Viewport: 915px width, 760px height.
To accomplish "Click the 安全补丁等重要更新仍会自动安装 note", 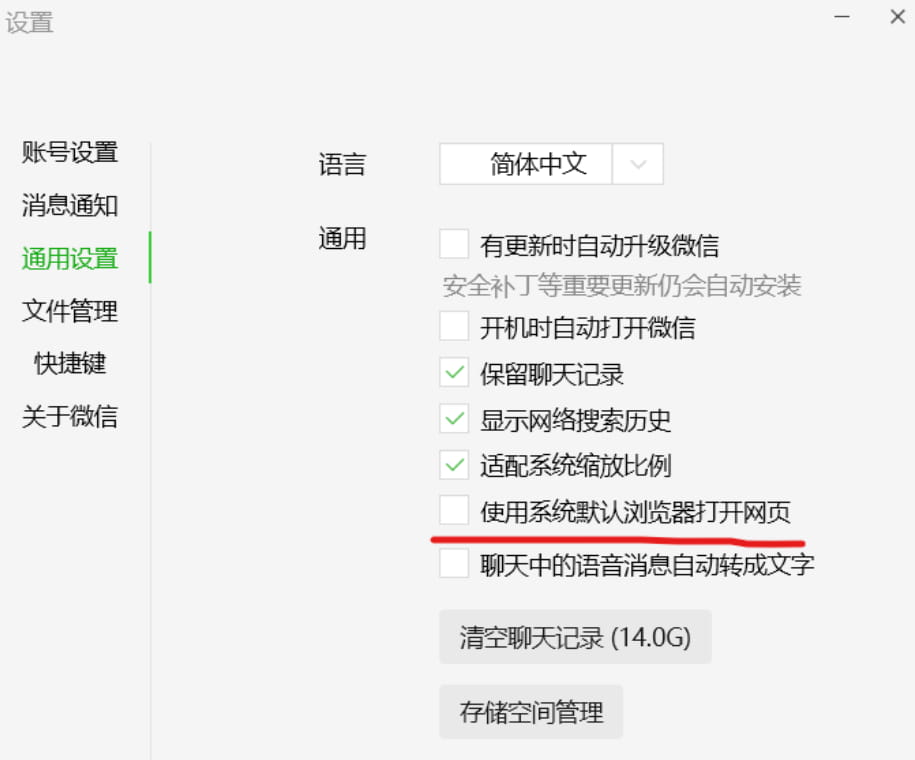I will [x=621, y=286].
